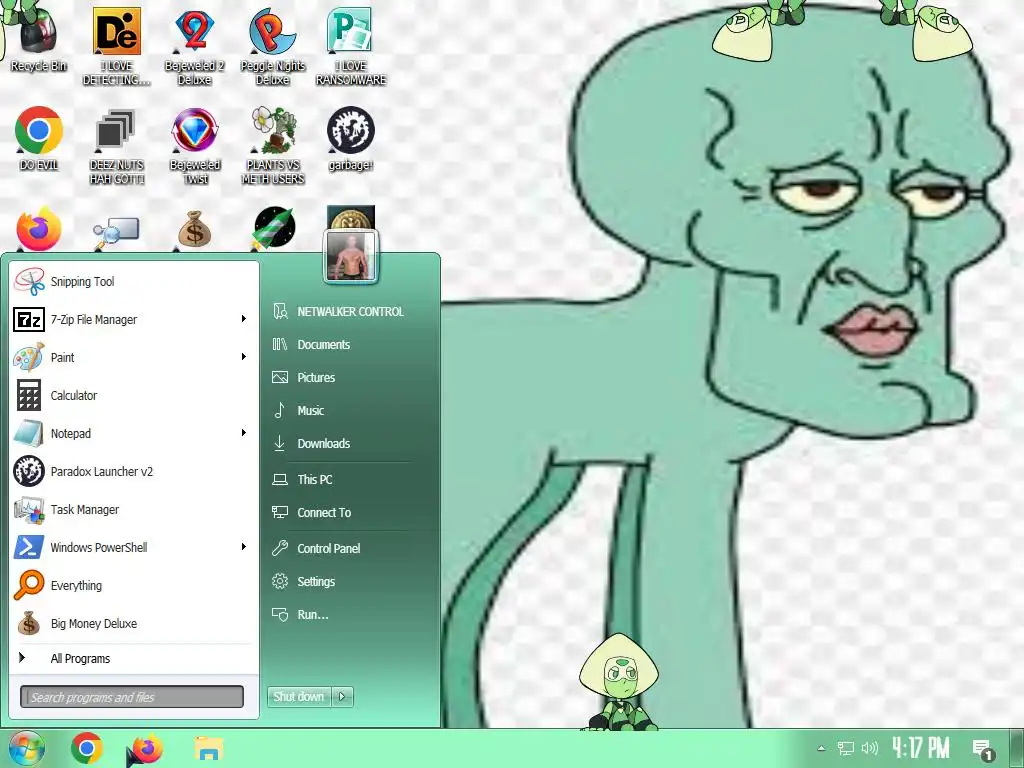Screen dimensions: 1024x768
Task: Expand All Programs list
Action: tap(133, 658)
